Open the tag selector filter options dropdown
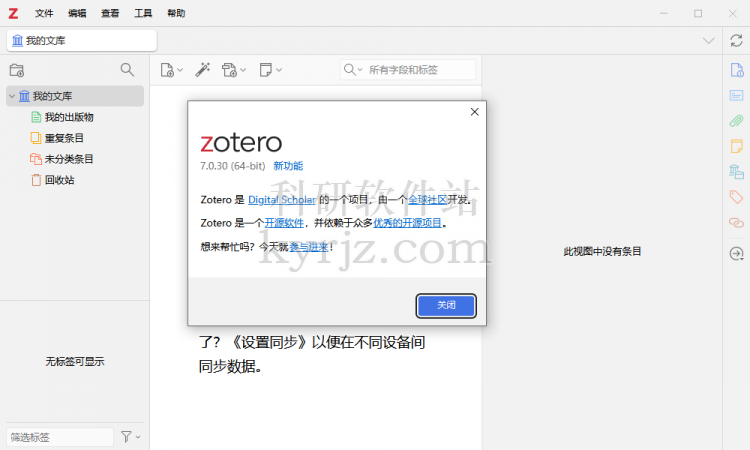The height and width of the screenshot is (450, 750). (131, 437)
